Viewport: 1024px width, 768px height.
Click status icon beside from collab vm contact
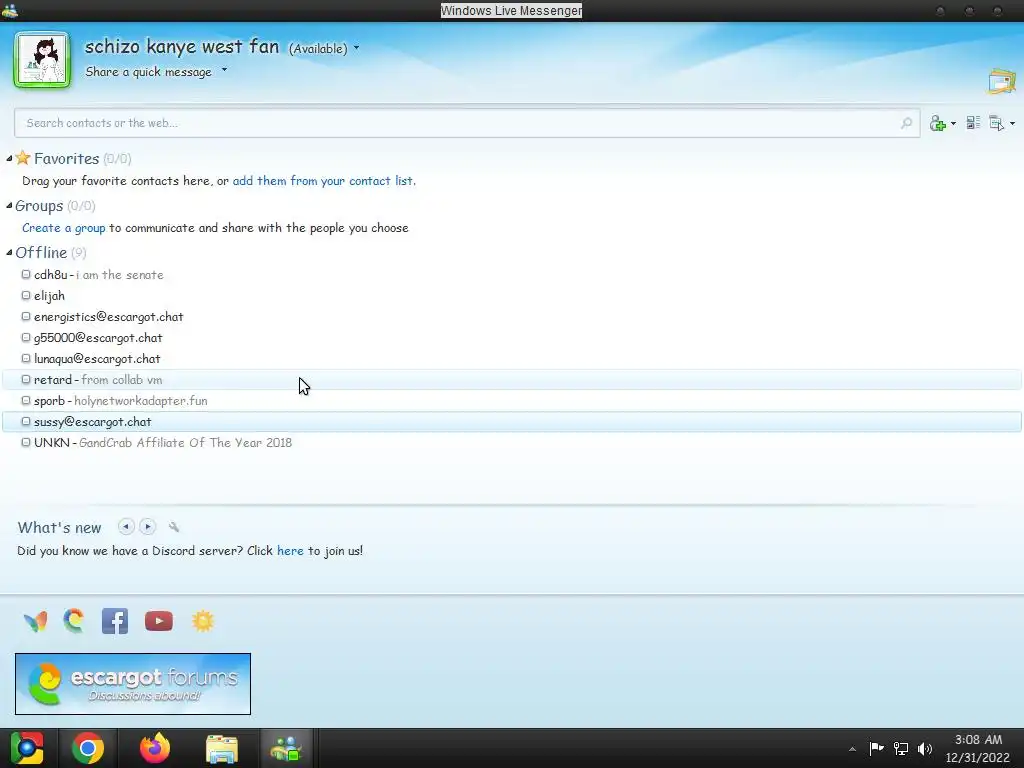[26, 379]
